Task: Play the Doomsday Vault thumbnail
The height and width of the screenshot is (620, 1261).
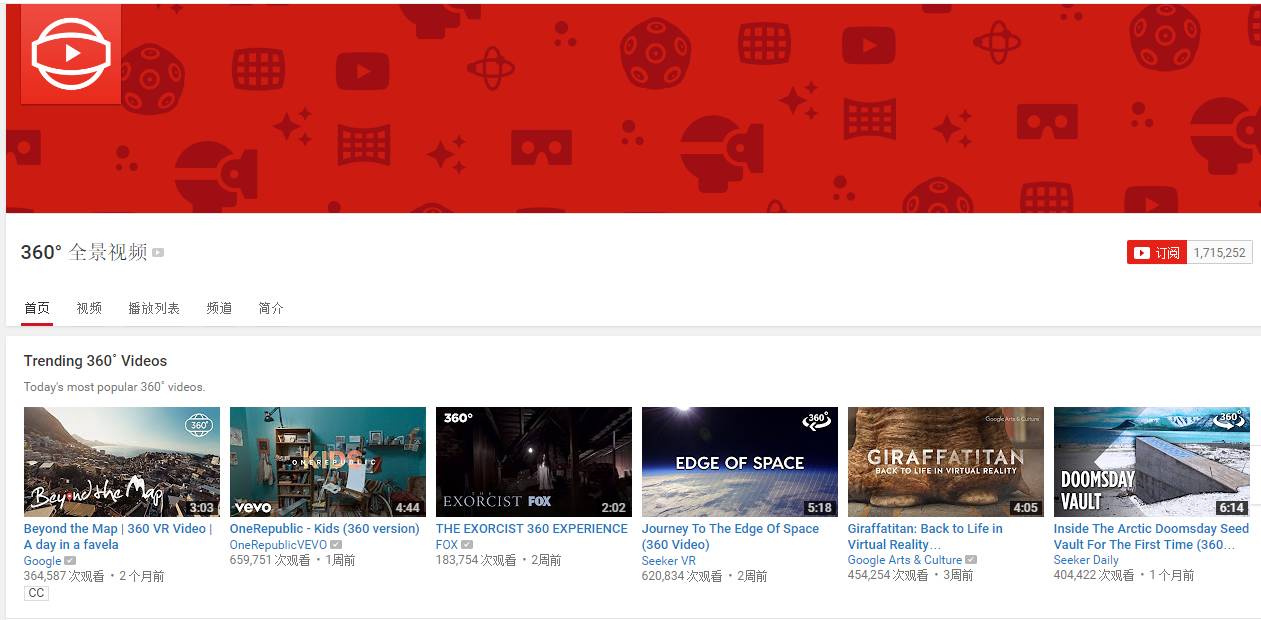Action: [x=1152, y=462]
